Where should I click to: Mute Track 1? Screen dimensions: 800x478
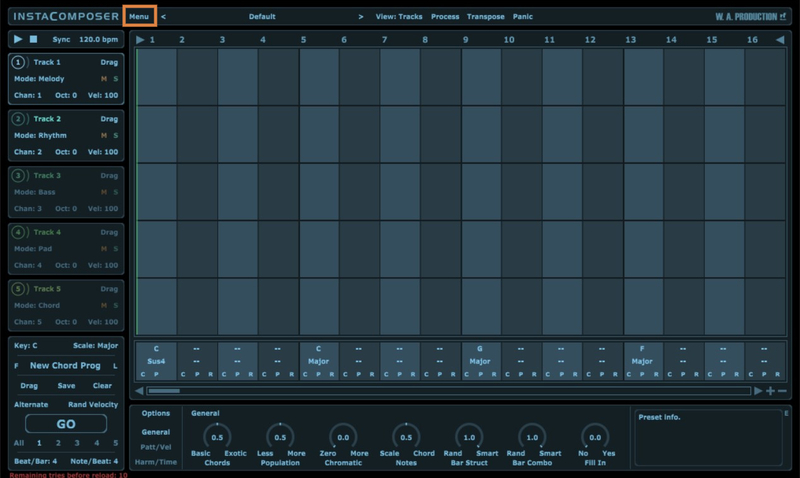tap(103, 79)
